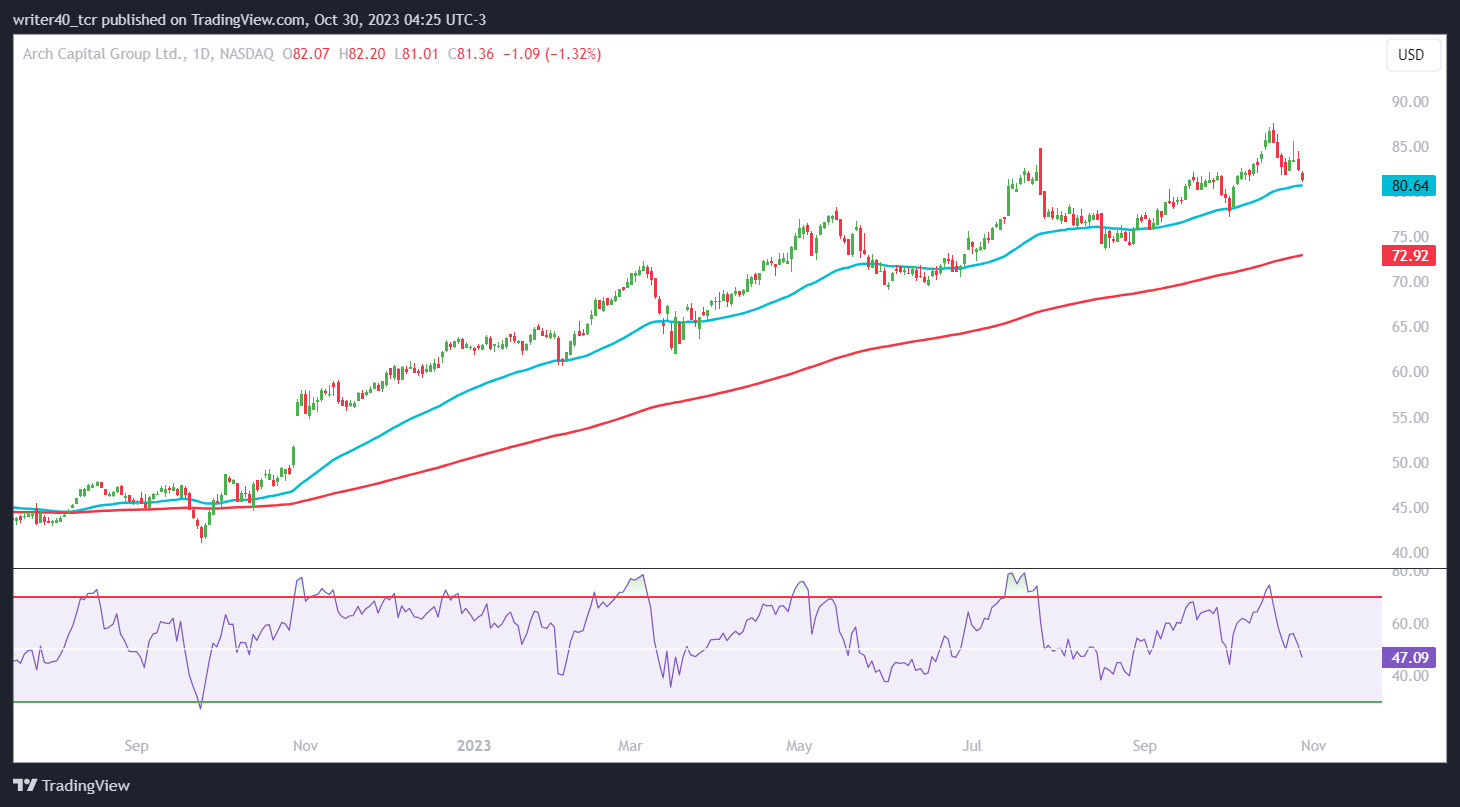Click the 45.00 price axis label

(1410, 508)
